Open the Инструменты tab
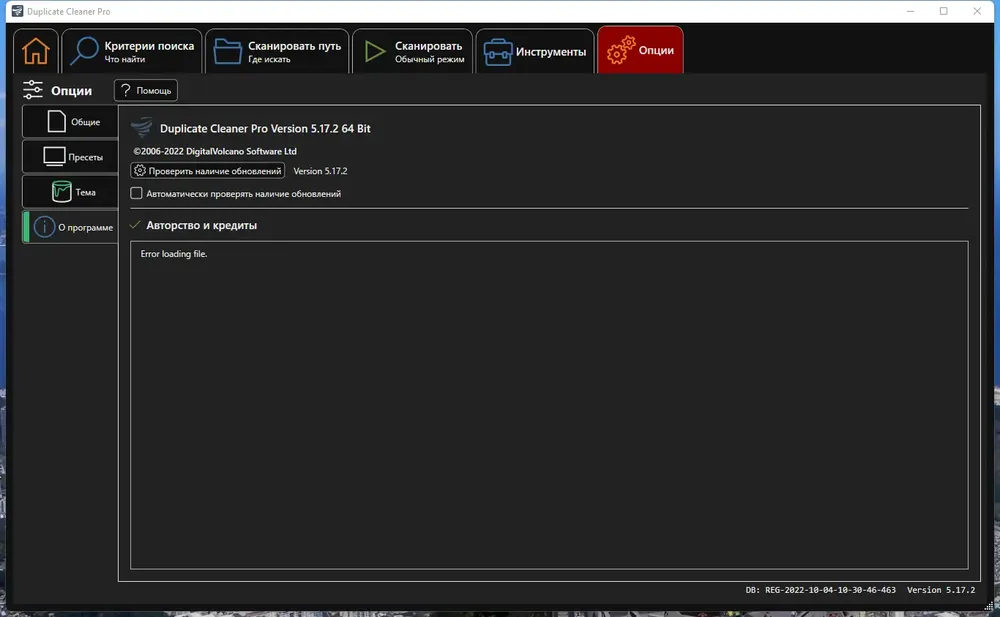The height and width of the screenshot is (617, 1000). (x=535, y=51)
